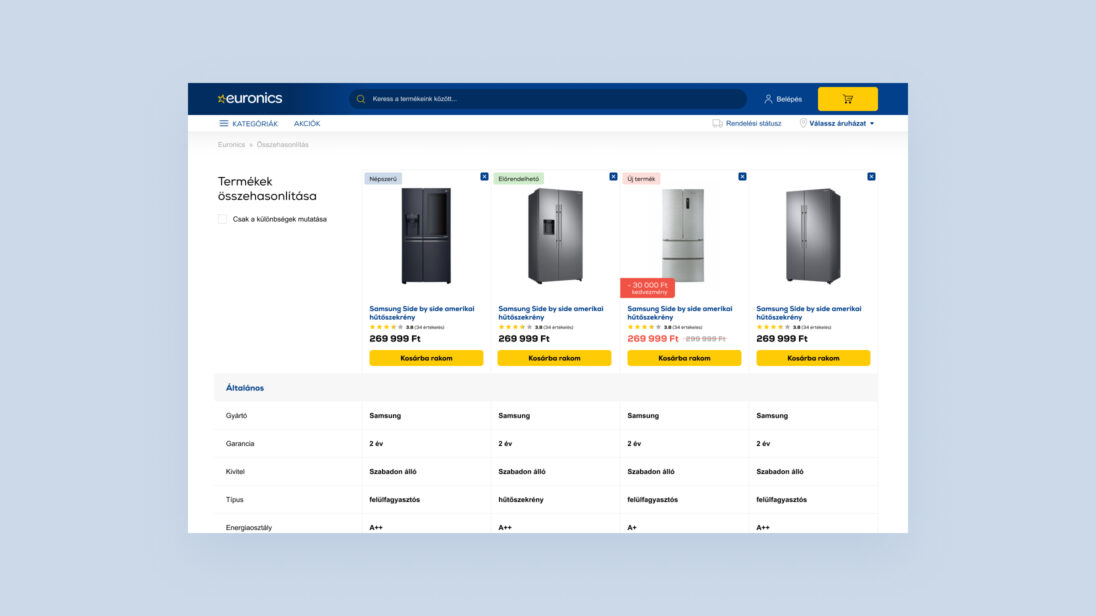Open the fourth product title link
Image resolution: width=1096 pixels, height=616 pixels.
[809, 313]
